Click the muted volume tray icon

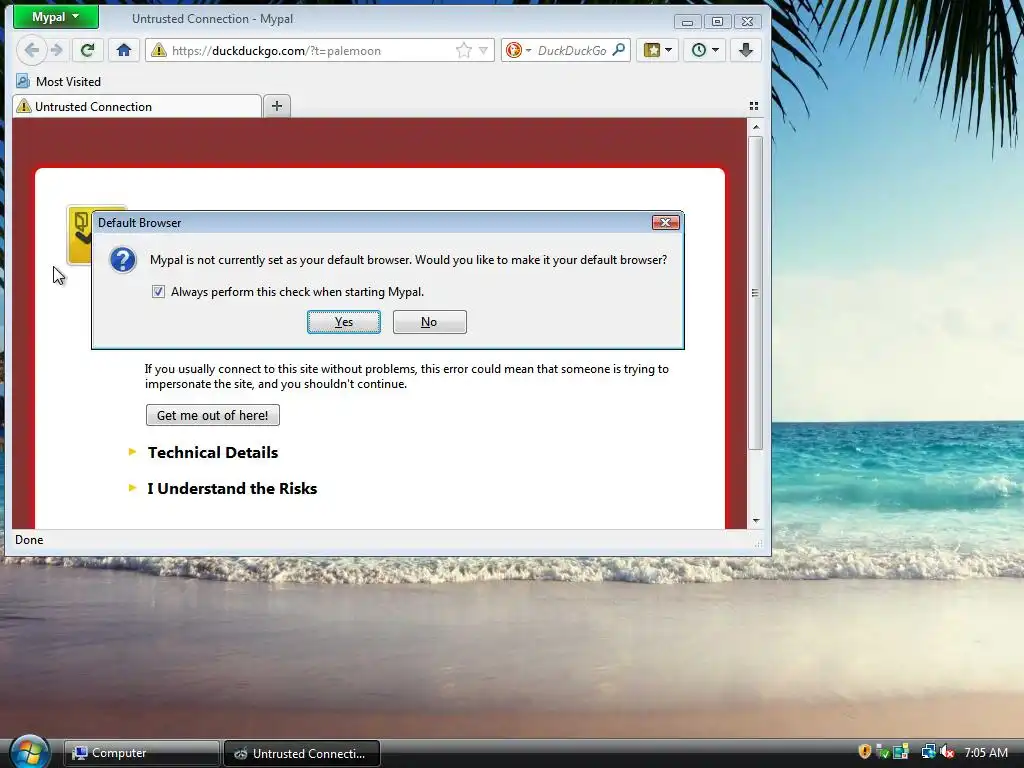point(947,752)
